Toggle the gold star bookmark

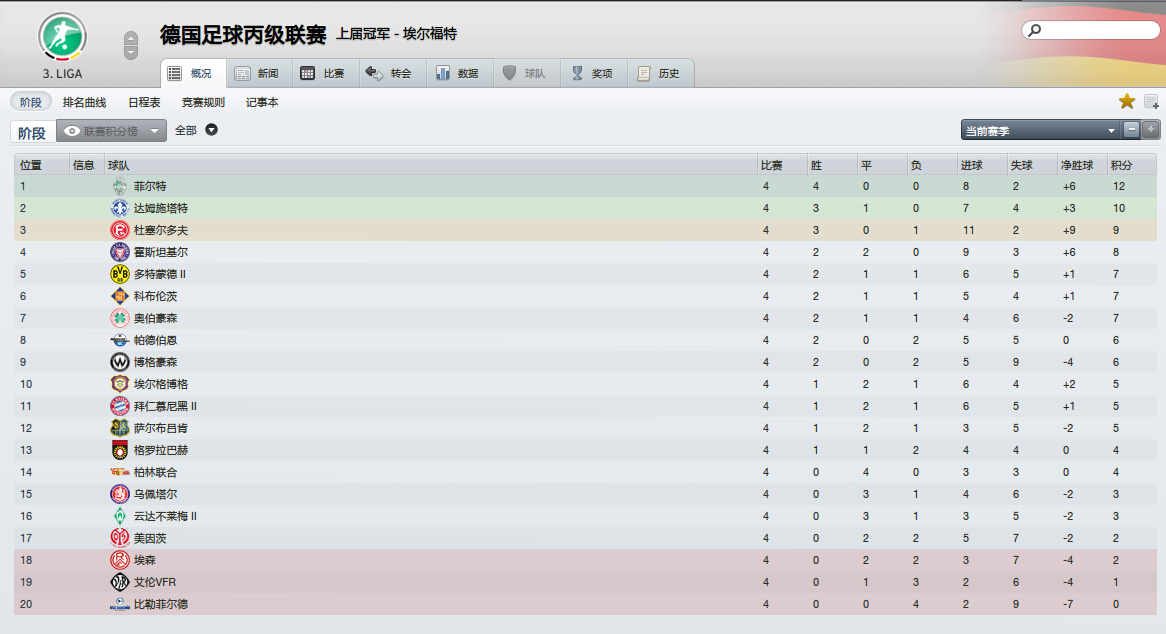click(1127, 101)
